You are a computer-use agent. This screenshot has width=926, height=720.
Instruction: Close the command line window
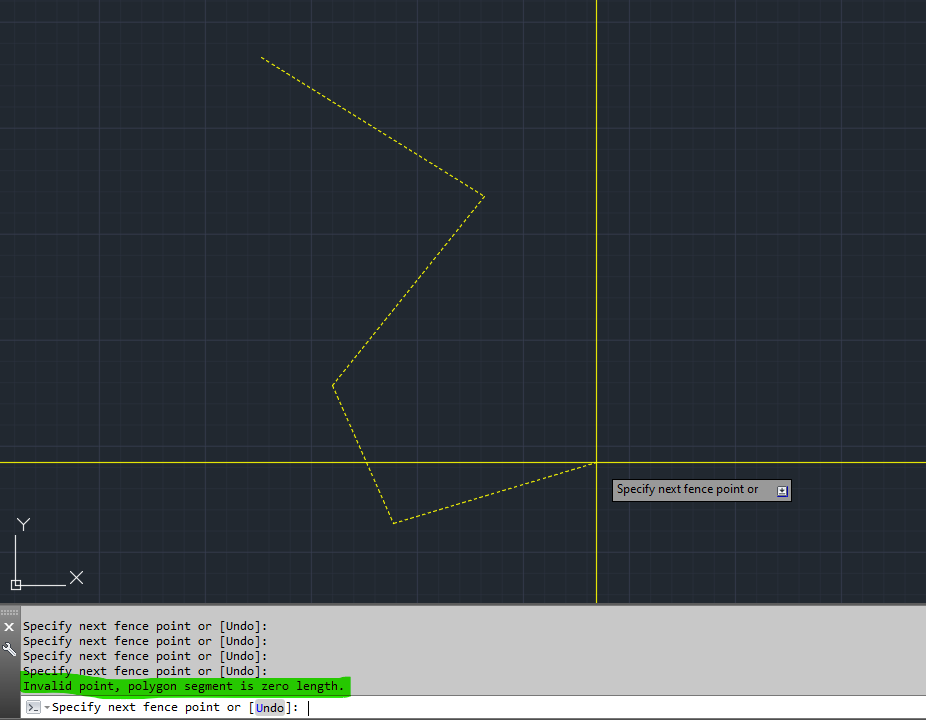[9, 627]
